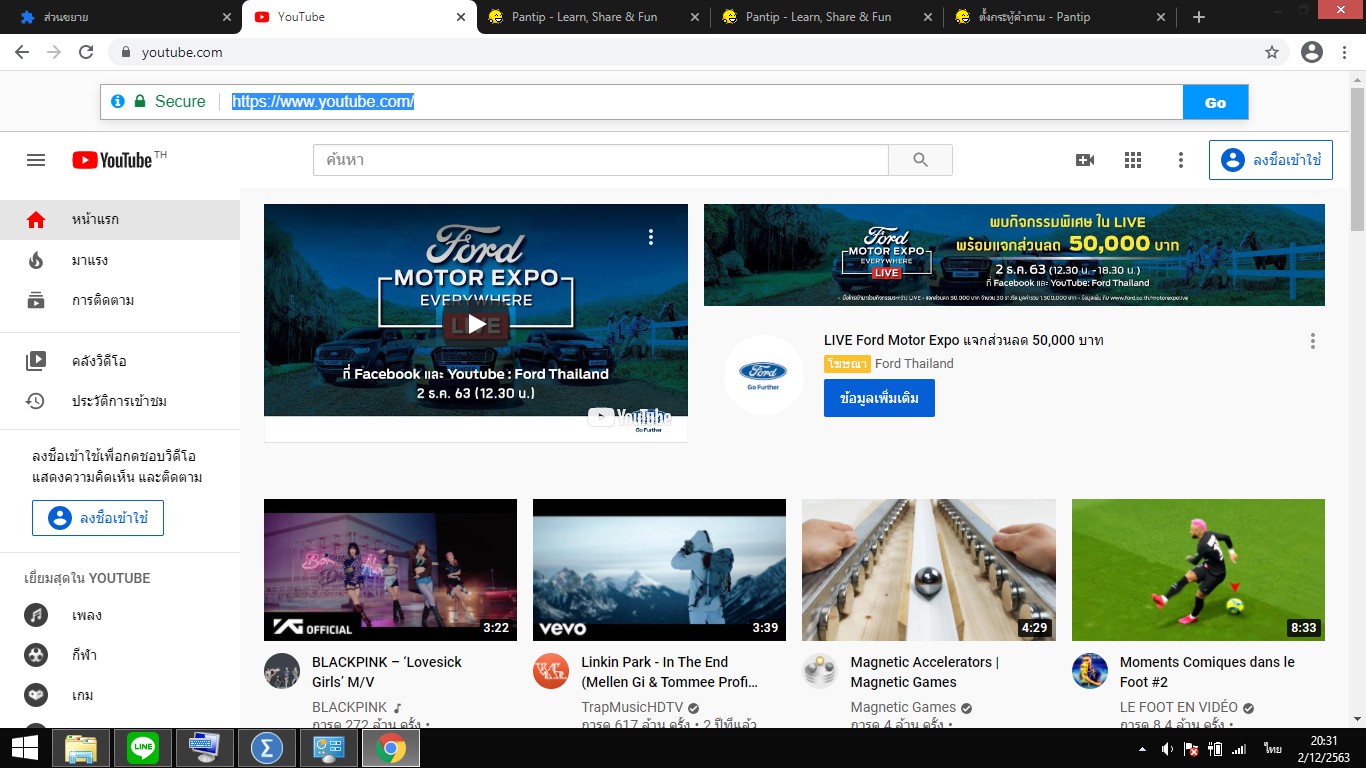Click the https://www.youtube.com/ URL field
The width and height of the screenshot is (1366, 768).
click(700, 102)
